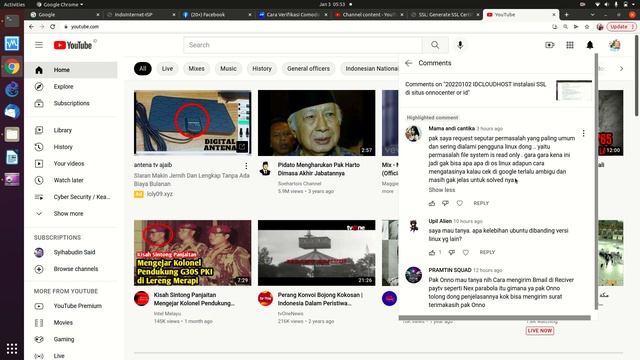The width and height of the screenshot is (640, 360).
Task: Open the Gaming sidebar link
Action: (x=71, y=339)
